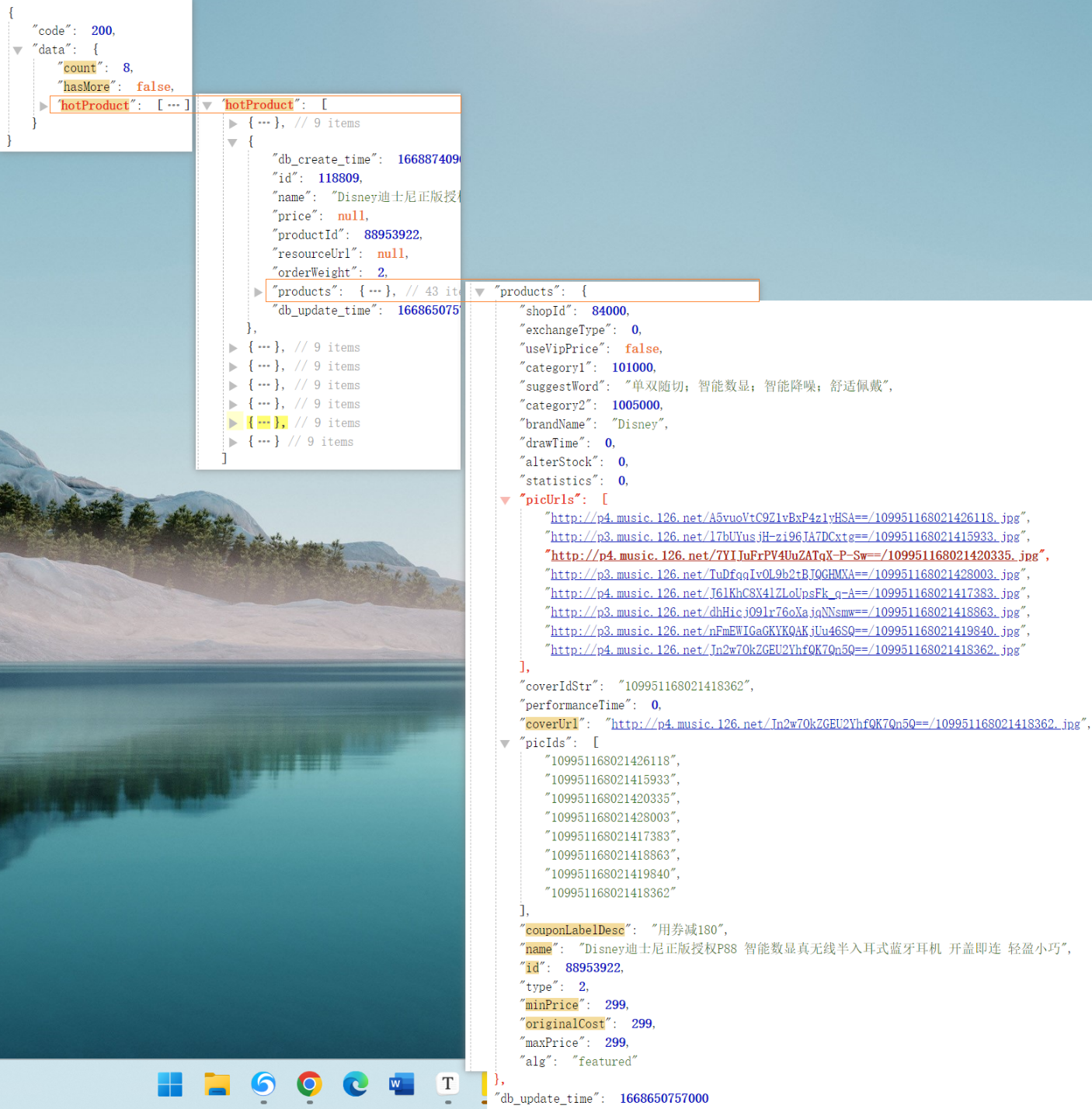Open picUrls link ending 109951168021419840.jpg
The width and height of the screenshot is (1092, 1109).
[x=785, y=631]
